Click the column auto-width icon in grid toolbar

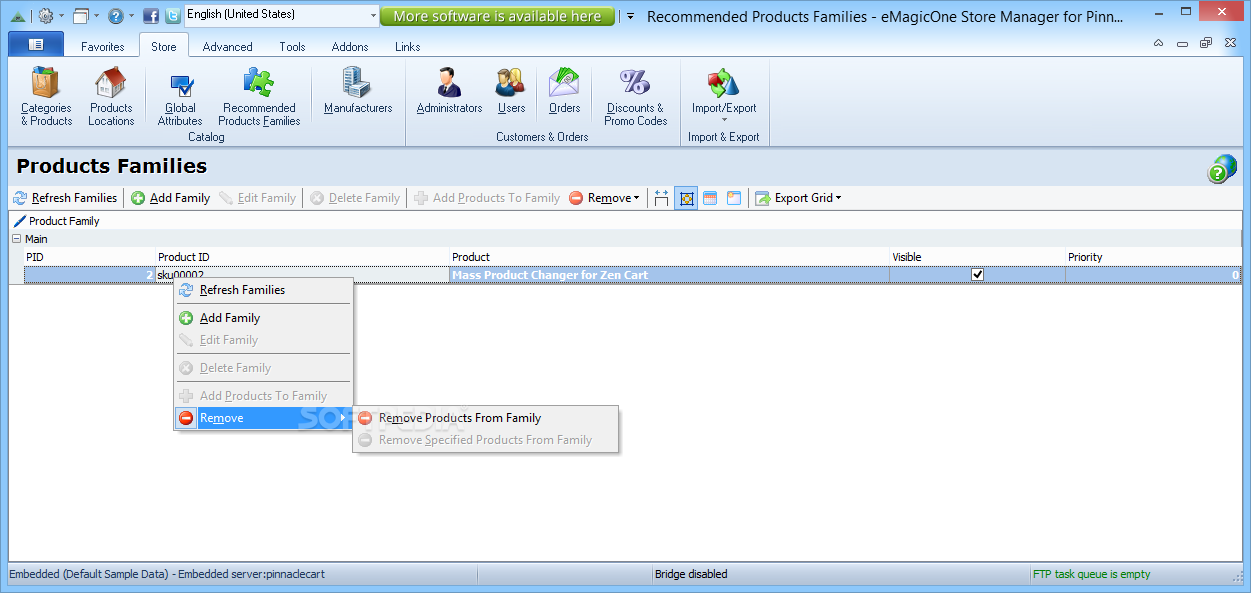[x=661, y=198]
